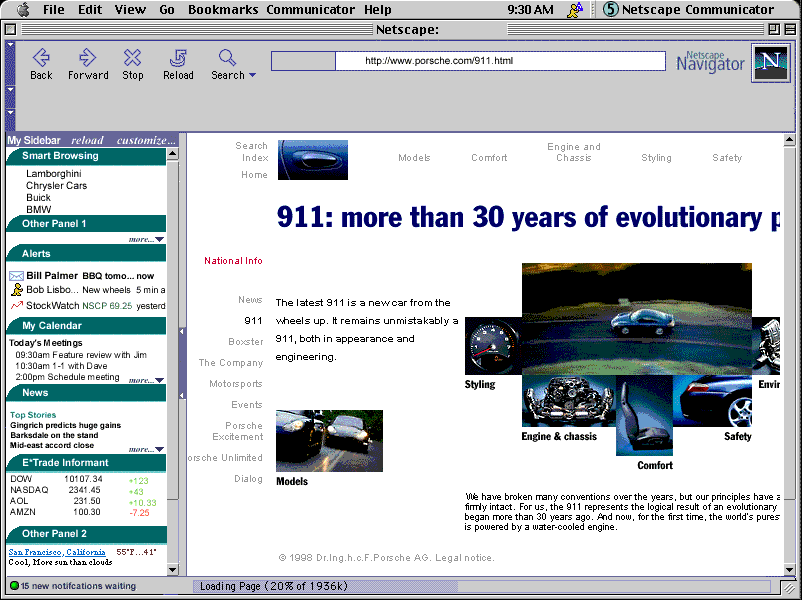Click the buddy icon beside Bob Lisbo

click(17, 290)
